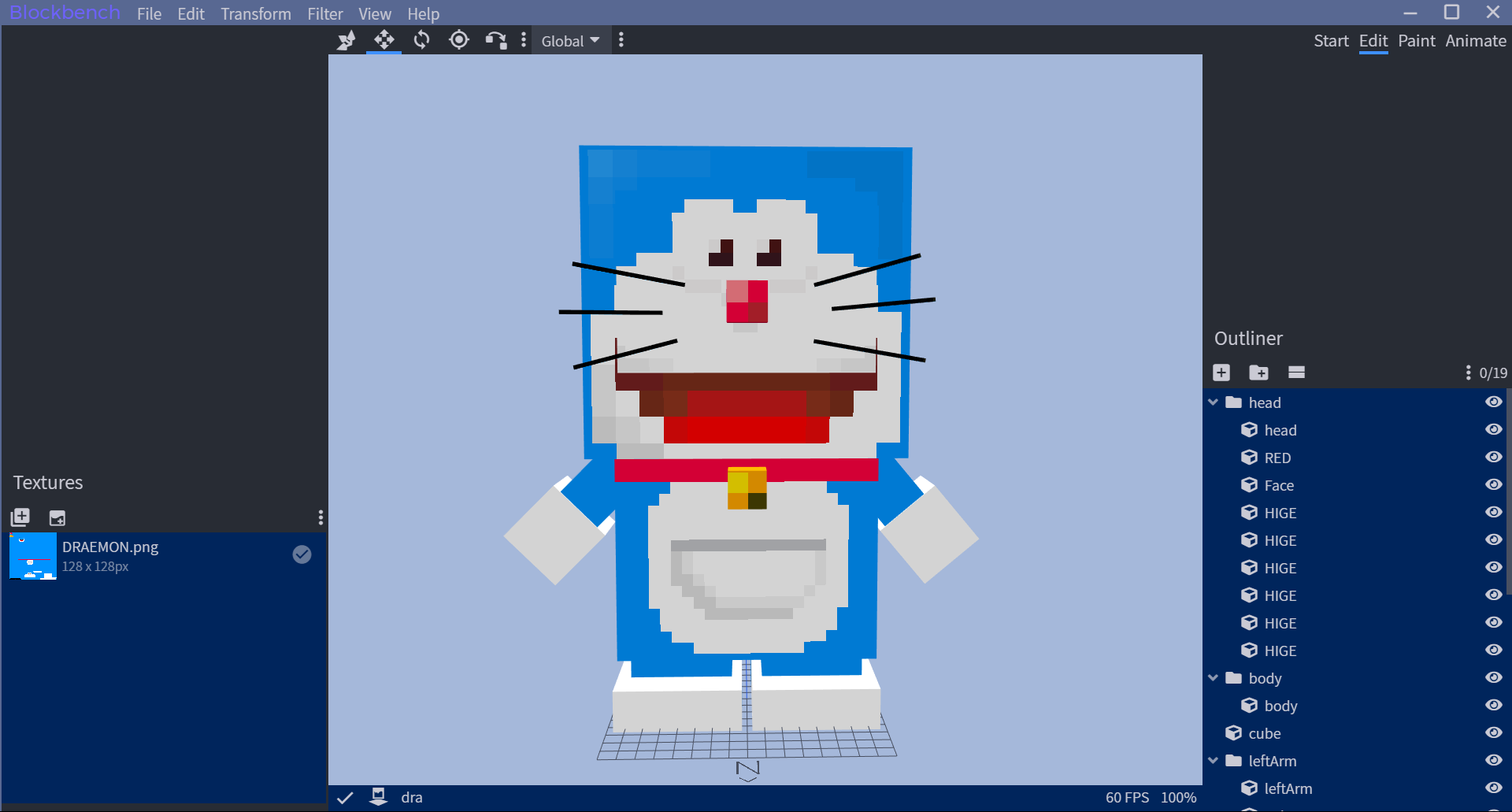Select the Resize tool in the toolbar
The height and width of the screenshot is (812, 1512).
pos(346,40)
